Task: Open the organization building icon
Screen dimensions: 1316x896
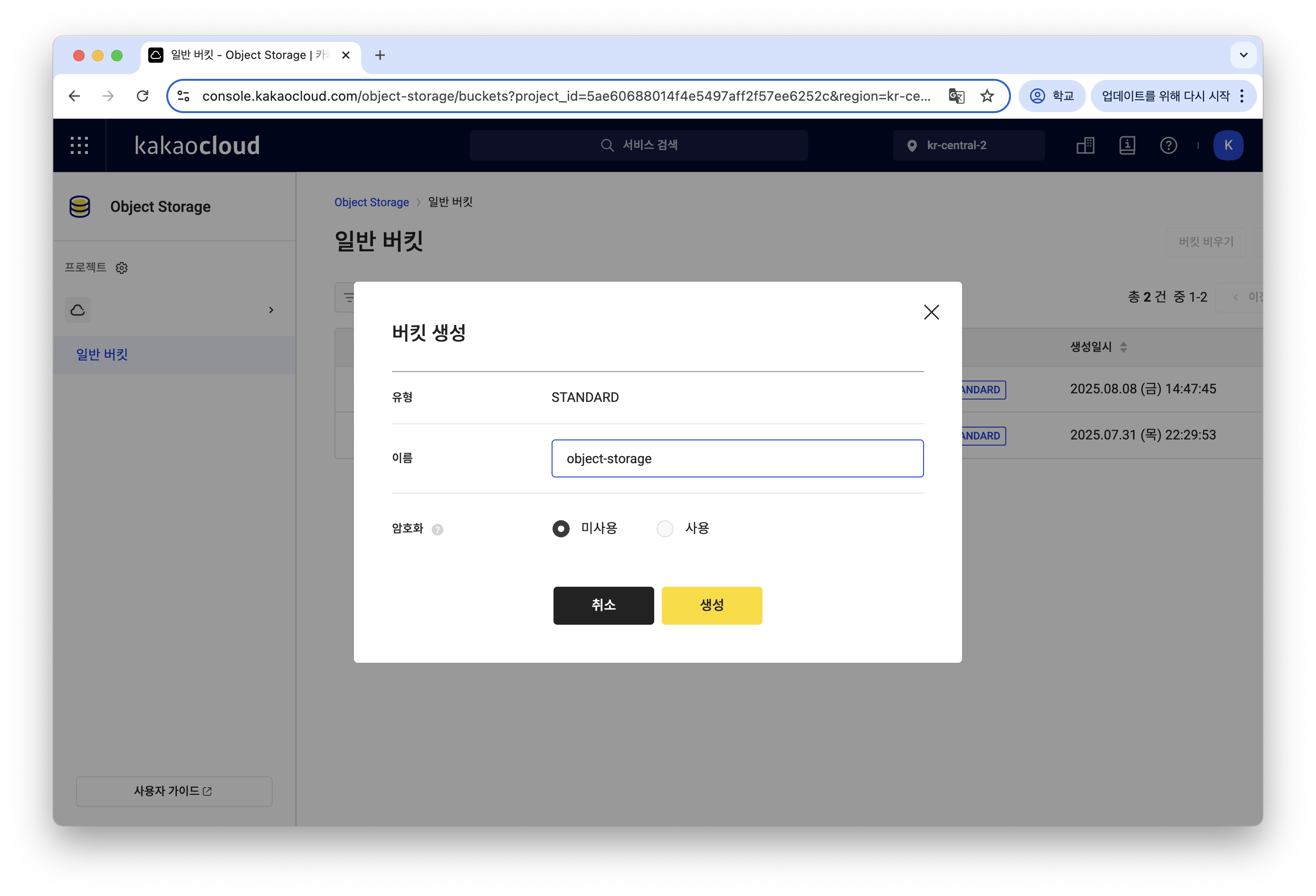Action: [x=1085, y=145]
